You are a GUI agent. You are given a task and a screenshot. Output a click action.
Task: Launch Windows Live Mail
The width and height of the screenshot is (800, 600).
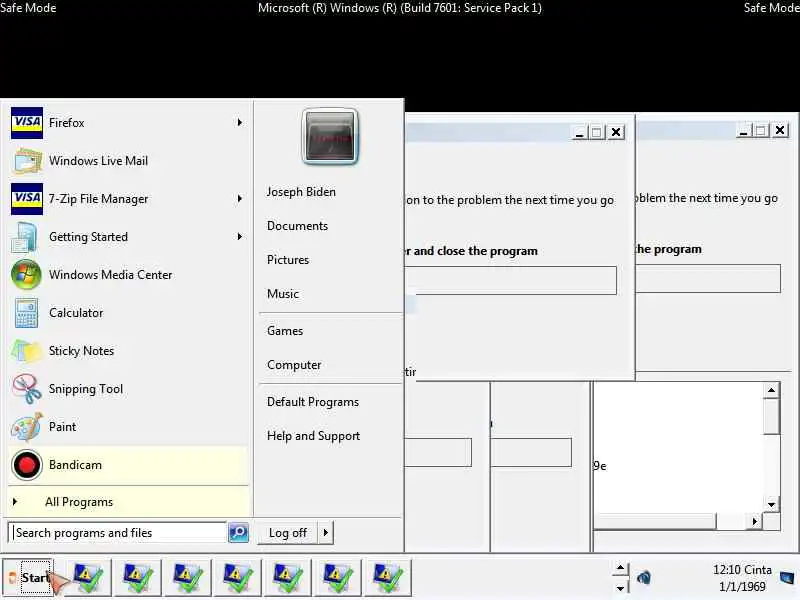point(128,161)
